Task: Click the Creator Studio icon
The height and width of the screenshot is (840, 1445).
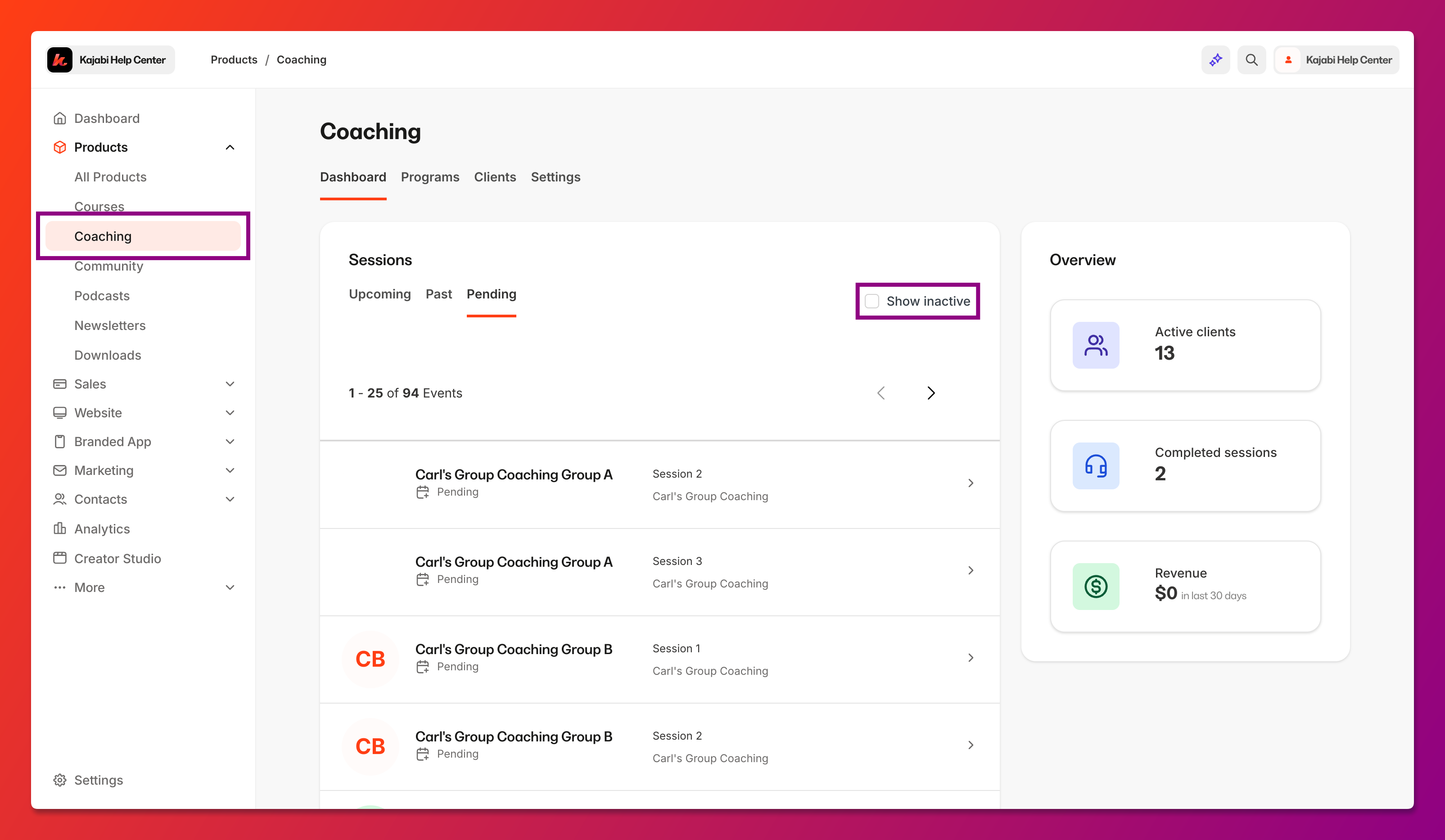Action: [x=59, y=558]
